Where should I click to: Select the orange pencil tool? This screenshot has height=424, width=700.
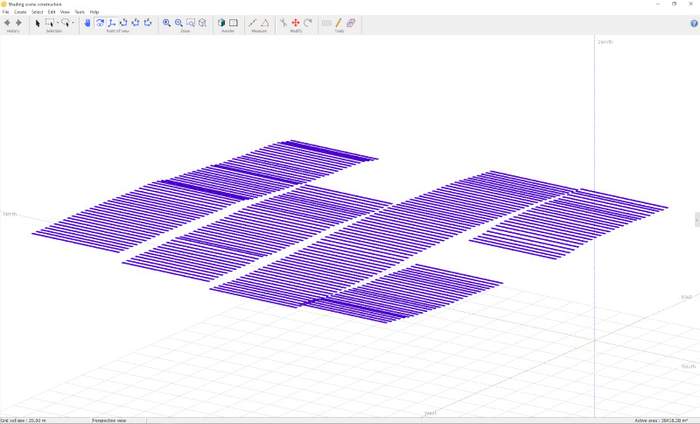tap(338, 23)
